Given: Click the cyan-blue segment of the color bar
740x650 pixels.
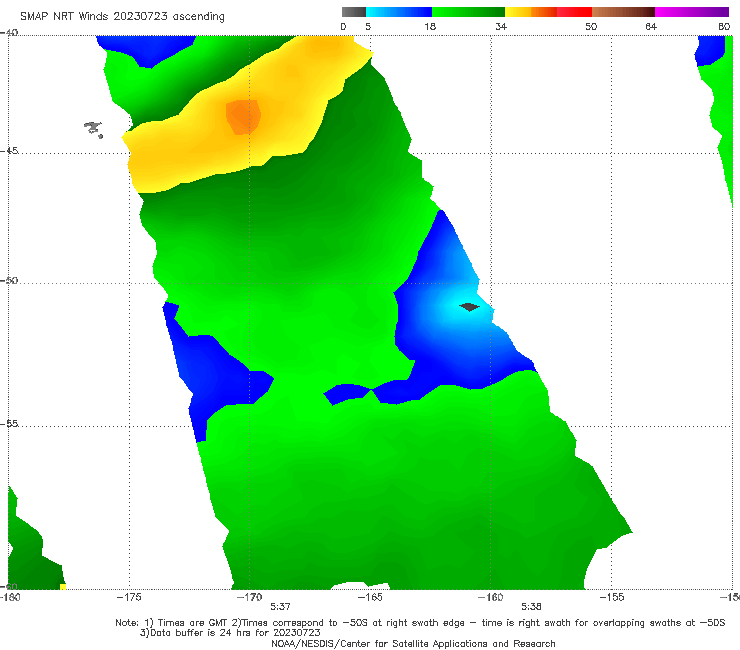Looking at the screenshot, I should [399, 12].
